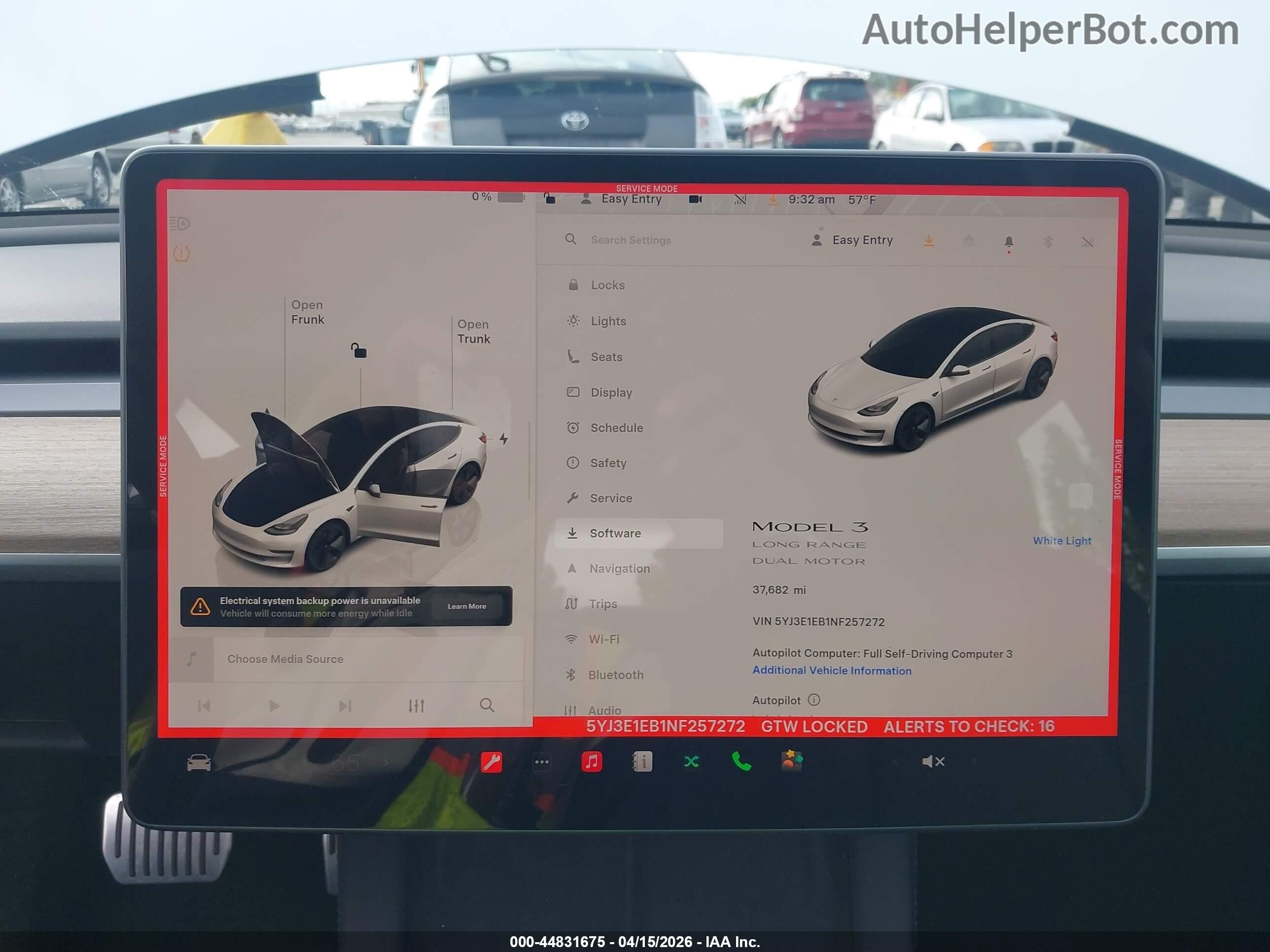The image size is (1270, 952).
Task: Tap the "0 %" battery indicator
Action: [497, 197]
